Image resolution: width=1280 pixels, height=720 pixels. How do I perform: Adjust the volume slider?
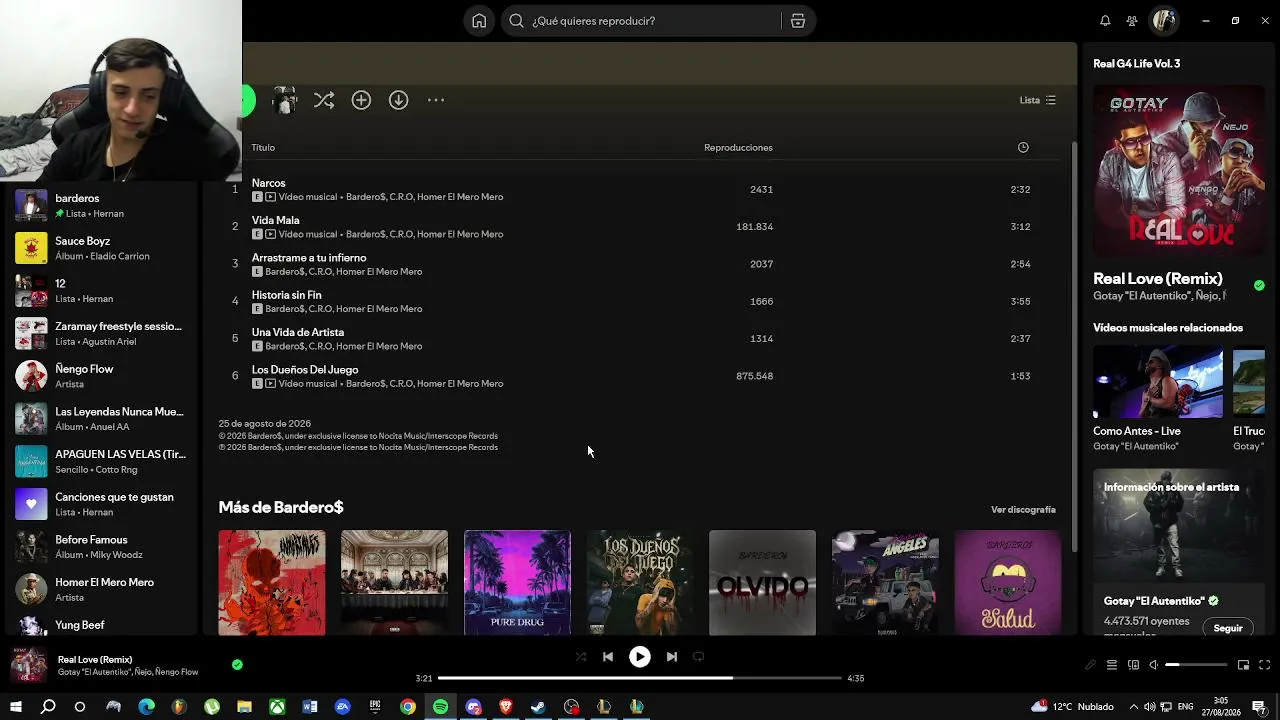click(1196, 665)
